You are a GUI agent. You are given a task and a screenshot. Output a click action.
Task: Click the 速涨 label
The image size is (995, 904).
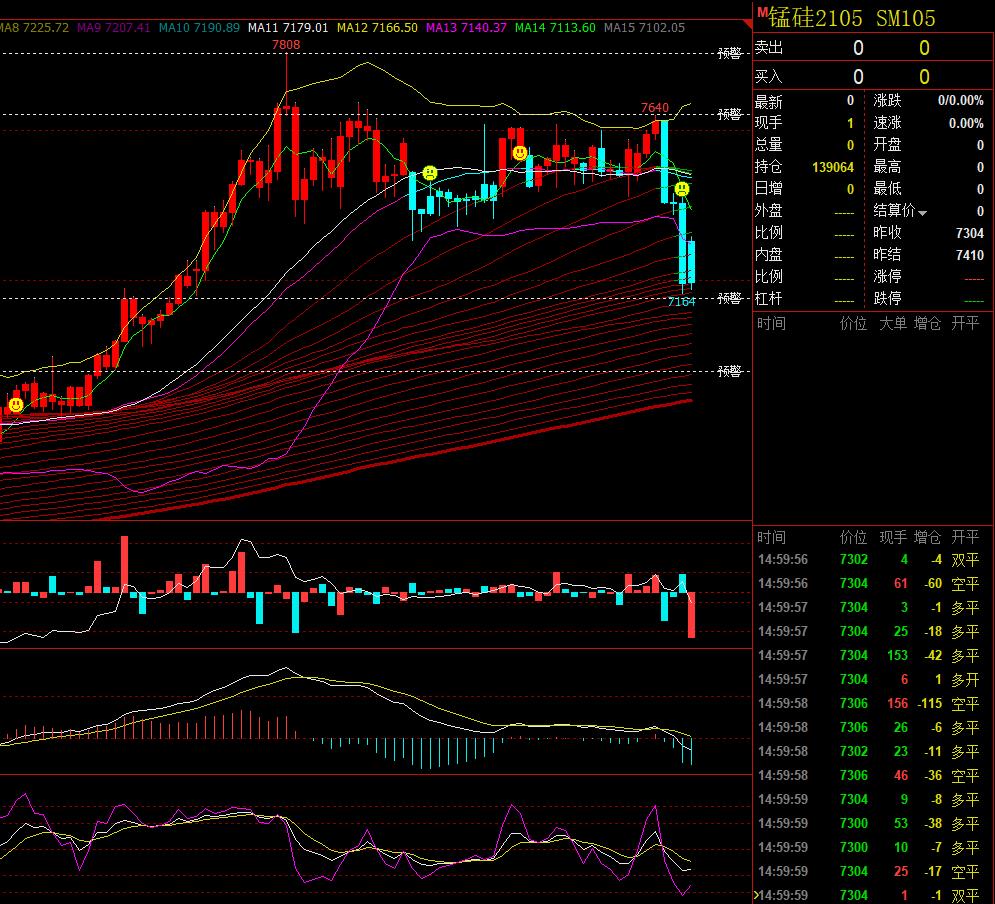pos(887,122)
